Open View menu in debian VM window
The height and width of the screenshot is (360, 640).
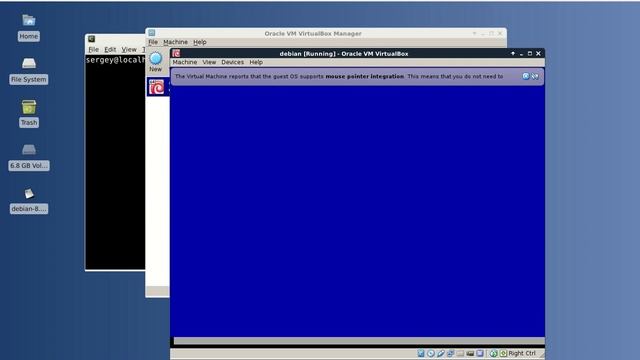pyautogui.click(x=209, y=62)
